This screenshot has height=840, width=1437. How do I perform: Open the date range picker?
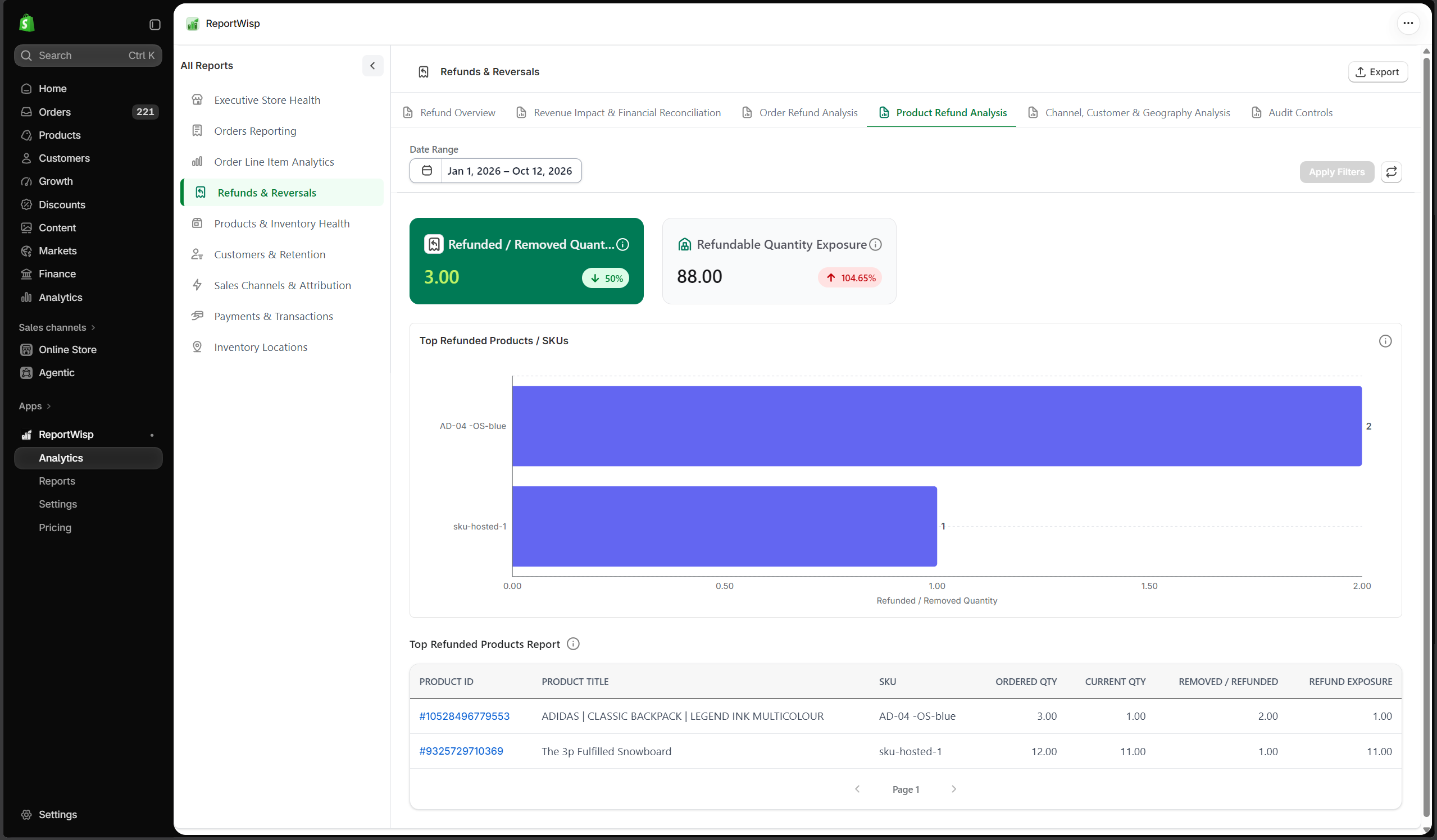tap(495, 171)
